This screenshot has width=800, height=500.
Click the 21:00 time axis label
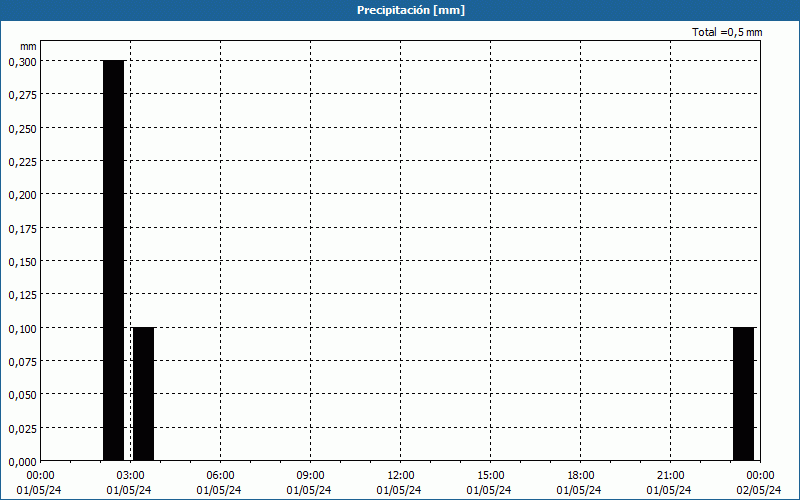(670, 483)
